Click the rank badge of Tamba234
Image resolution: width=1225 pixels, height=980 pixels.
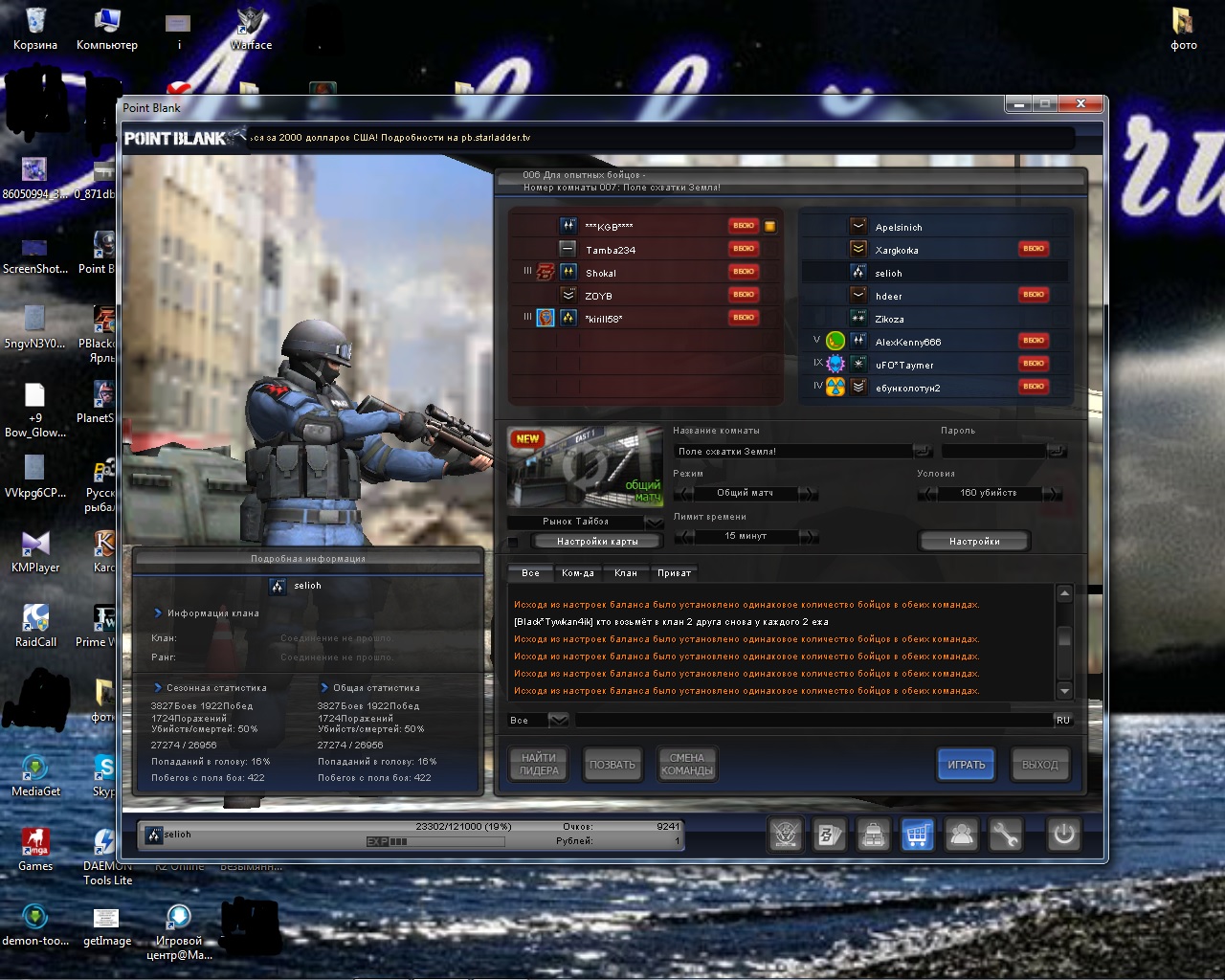click(568, 249)
